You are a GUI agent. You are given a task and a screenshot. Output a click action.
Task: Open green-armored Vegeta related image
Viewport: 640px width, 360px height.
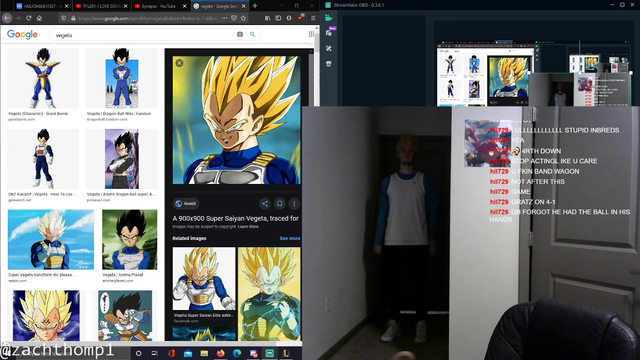(x=269, y=294)
